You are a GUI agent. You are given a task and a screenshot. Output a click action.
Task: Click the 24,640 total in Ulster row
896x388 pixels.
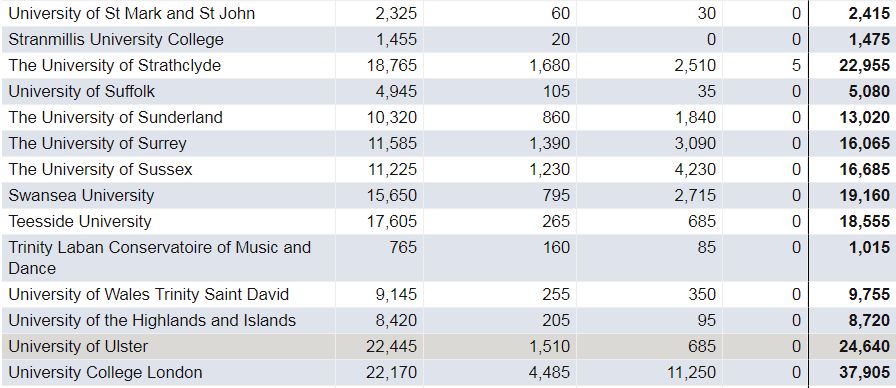[x=864, y=346]
